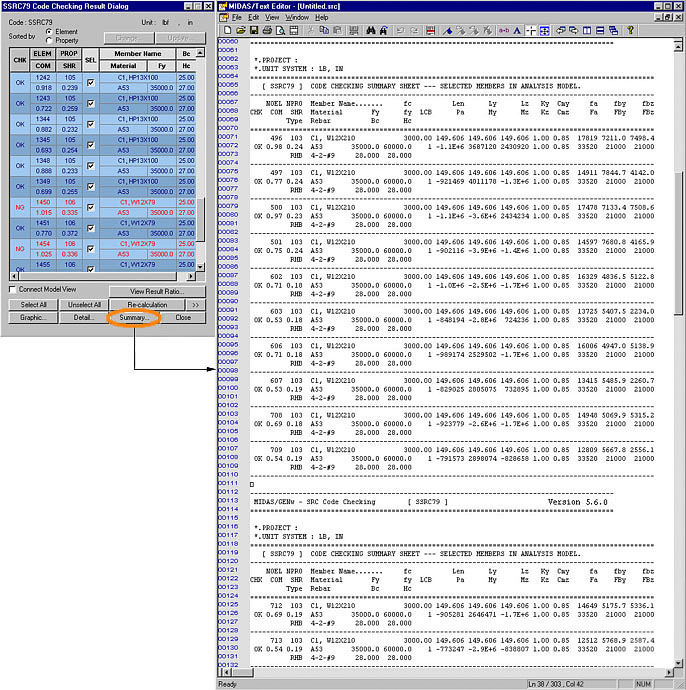Screen dimensions: 686x690
Task: Click the Open file folder icon
Action: 240,31
